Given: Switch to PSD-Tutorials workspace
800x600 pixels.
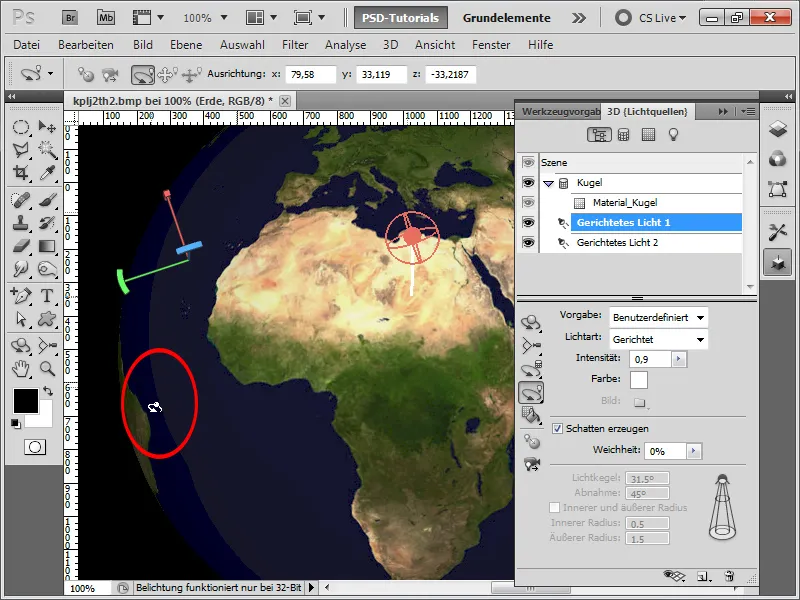Looking at the screenshot, I should (x=401, y=18).
